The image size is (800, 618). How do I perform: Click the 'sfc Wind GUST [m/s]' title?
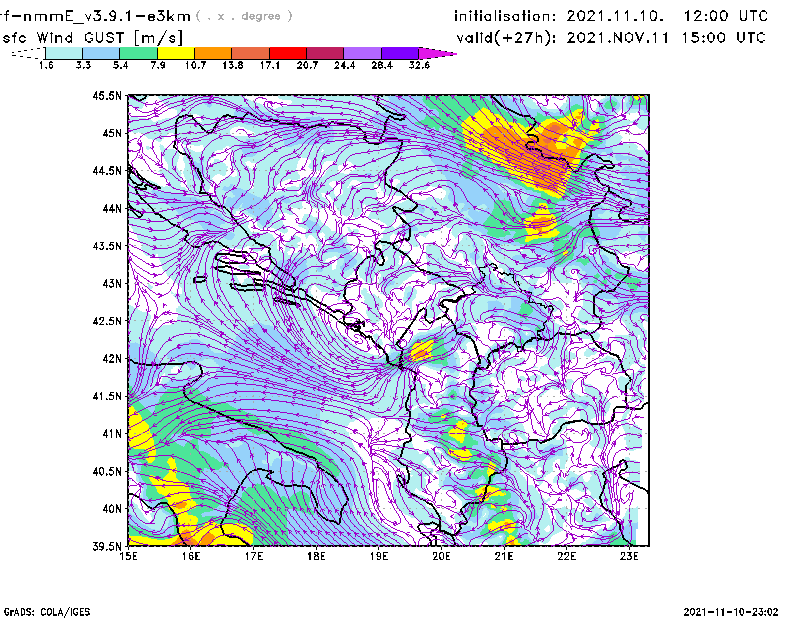[x=92, y=38]
